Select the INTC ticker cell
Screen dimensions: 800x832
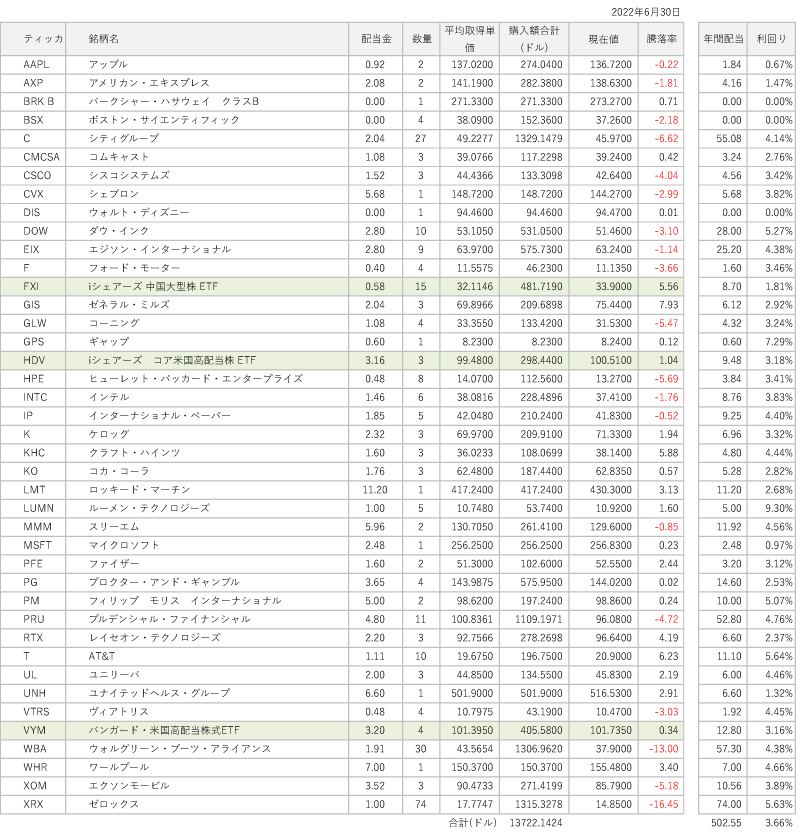click(x=33, y=397)
